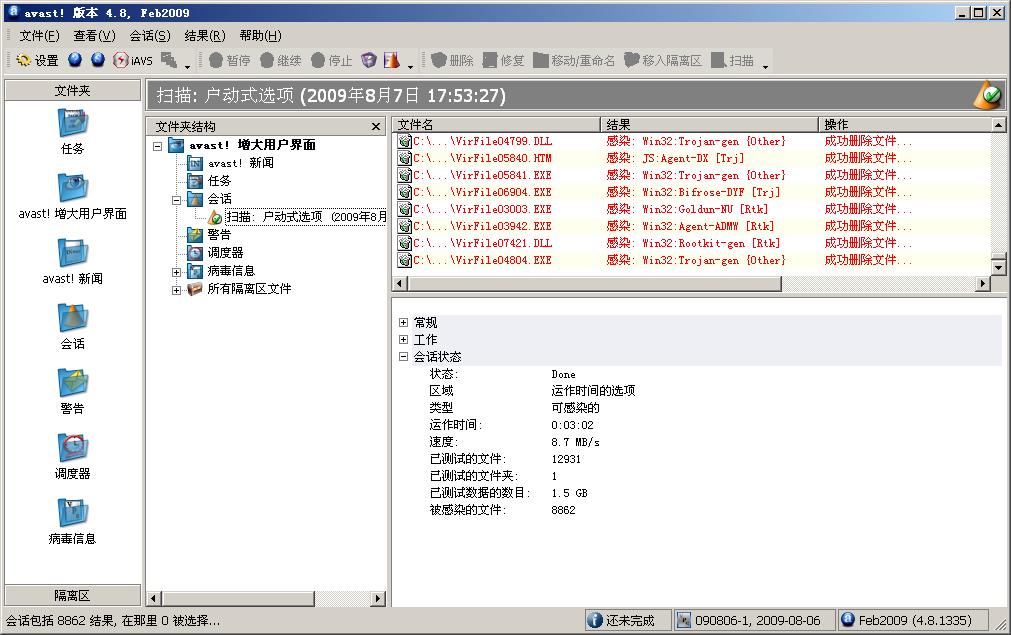Sort results by the 结果 column header
The width and height of the screenshot is (1011, 635).
[709, 124]
